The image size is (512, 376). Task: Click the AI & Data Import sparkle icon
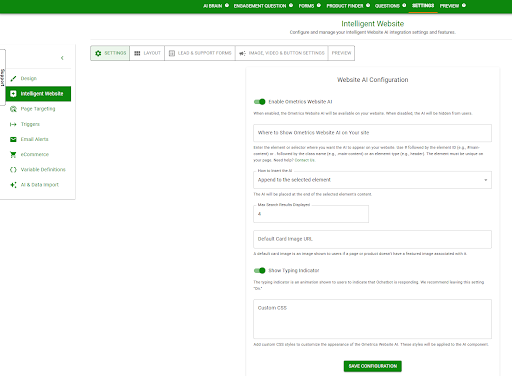[13, 185]
